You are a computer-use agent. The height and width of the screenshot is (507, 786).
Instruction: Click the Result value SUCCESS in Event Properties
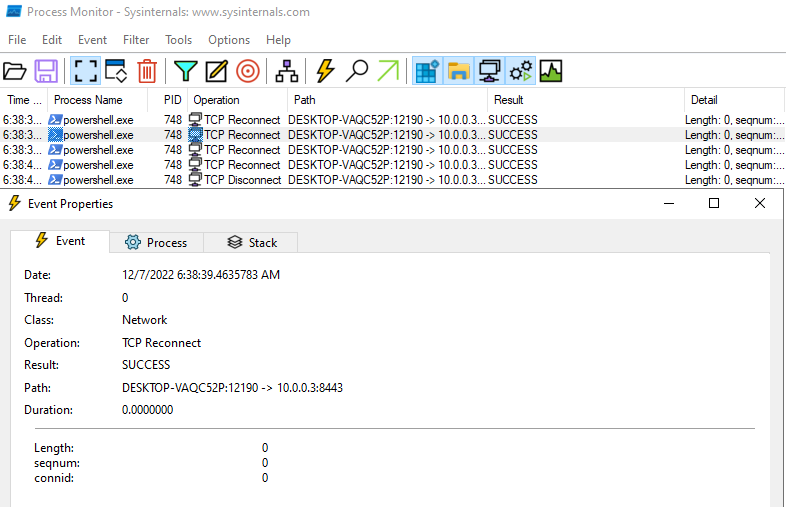click(146, 365)
